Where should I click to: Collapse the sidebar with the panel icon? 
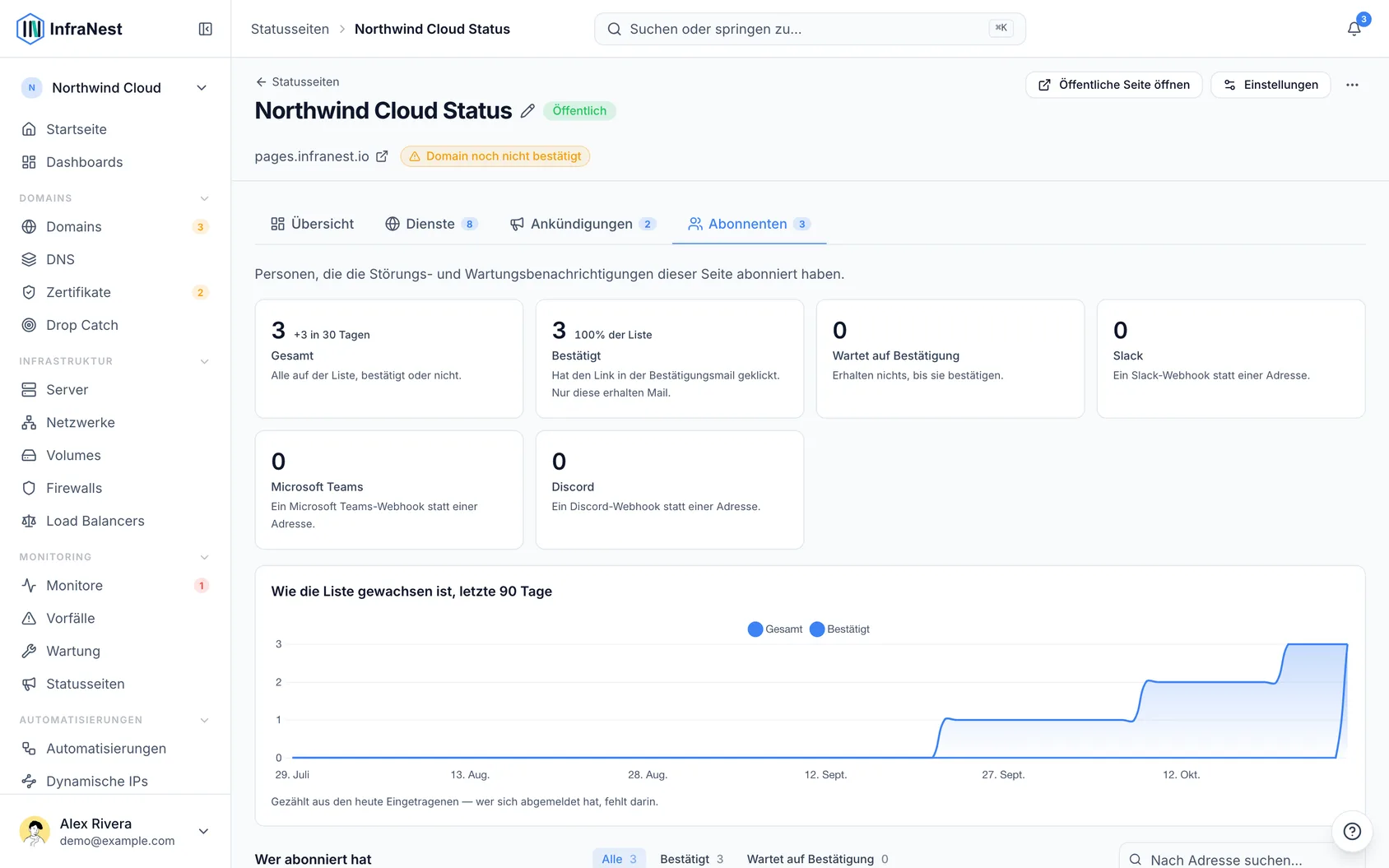tap(206, 29)
